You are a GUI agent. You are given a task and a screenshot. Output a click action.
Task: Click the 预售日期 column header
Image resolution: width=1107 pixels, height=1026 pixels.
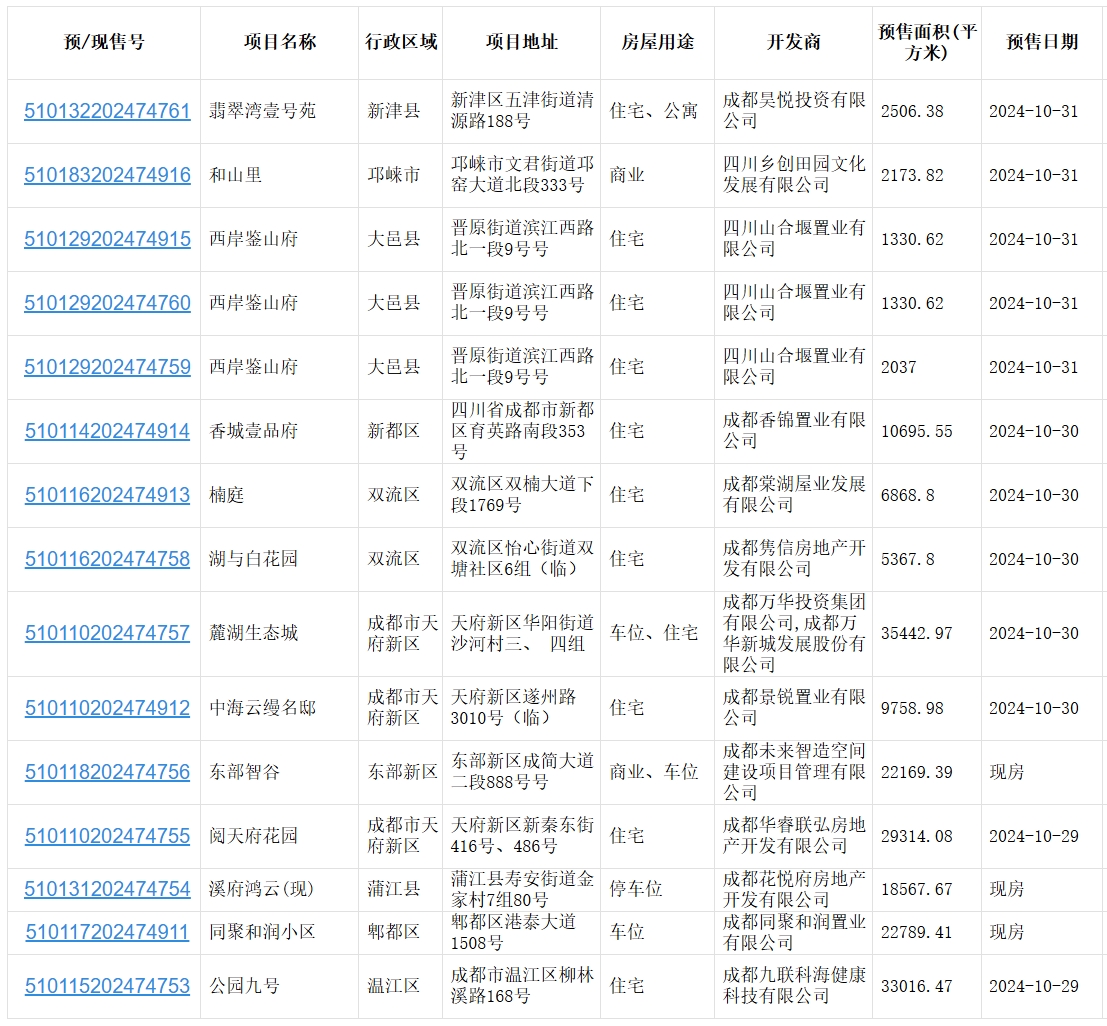(1042, 42)
